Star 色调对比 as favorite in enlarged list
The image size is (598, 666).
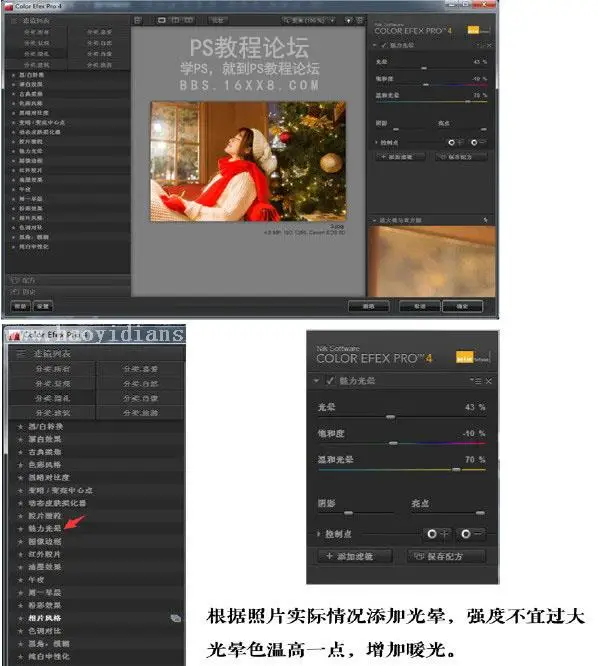click(20, 631)
